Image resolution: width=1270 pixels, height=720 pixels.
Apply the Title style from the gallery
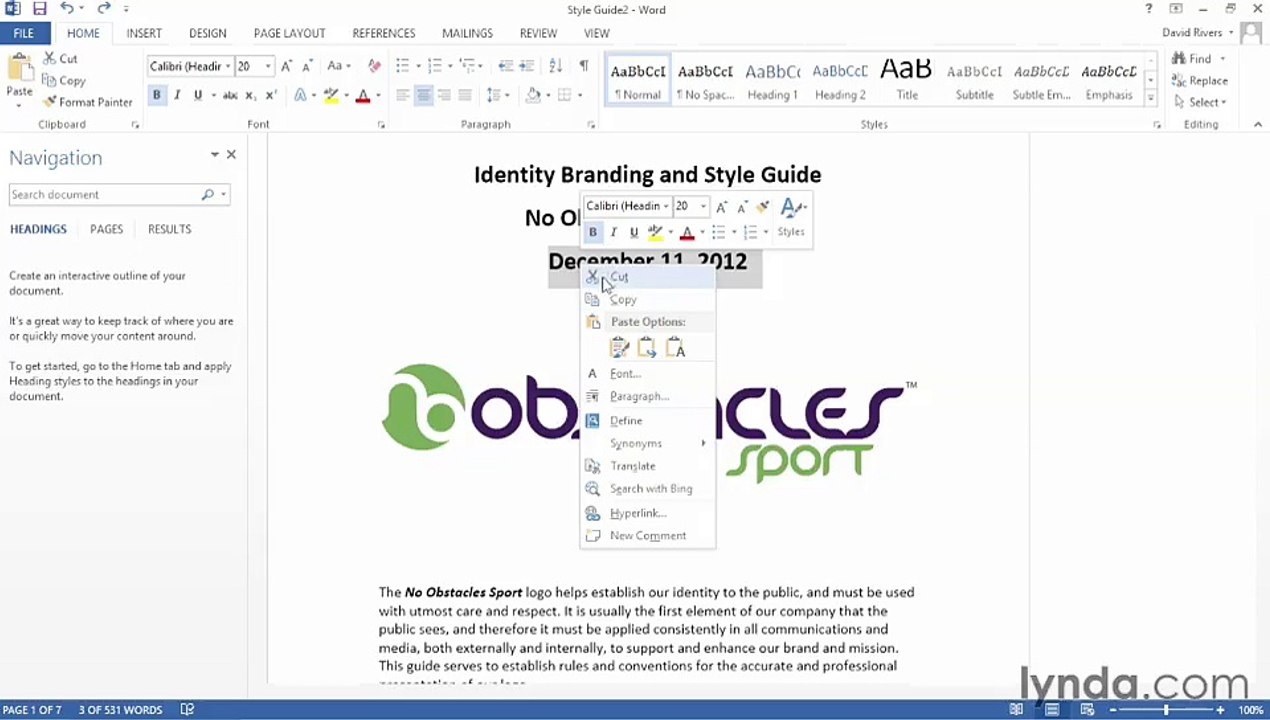tap(907, 81)
